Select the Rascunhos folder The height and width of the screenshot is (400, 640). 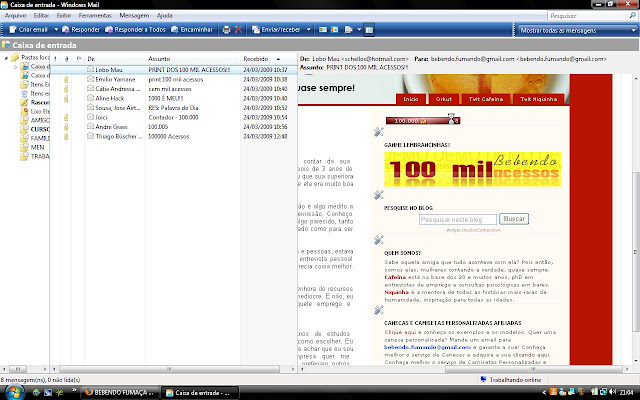click(36, 102)
